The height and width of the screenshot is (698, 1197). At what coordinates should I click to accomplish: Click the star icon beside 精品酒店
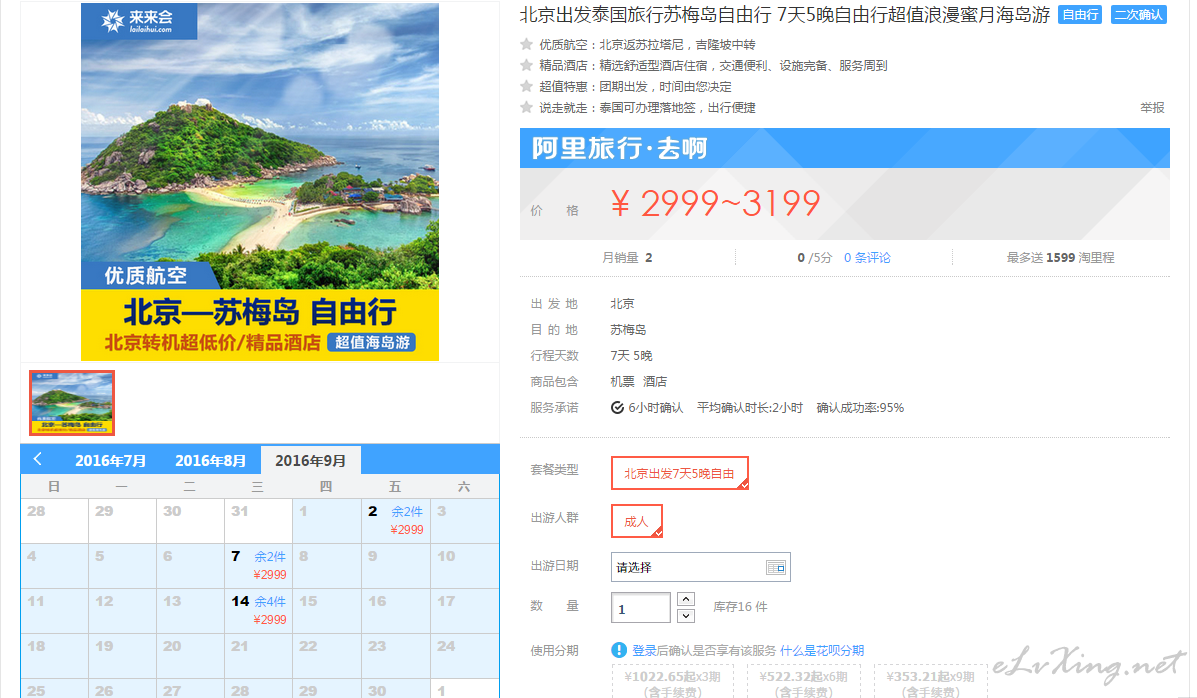(526, 65)
